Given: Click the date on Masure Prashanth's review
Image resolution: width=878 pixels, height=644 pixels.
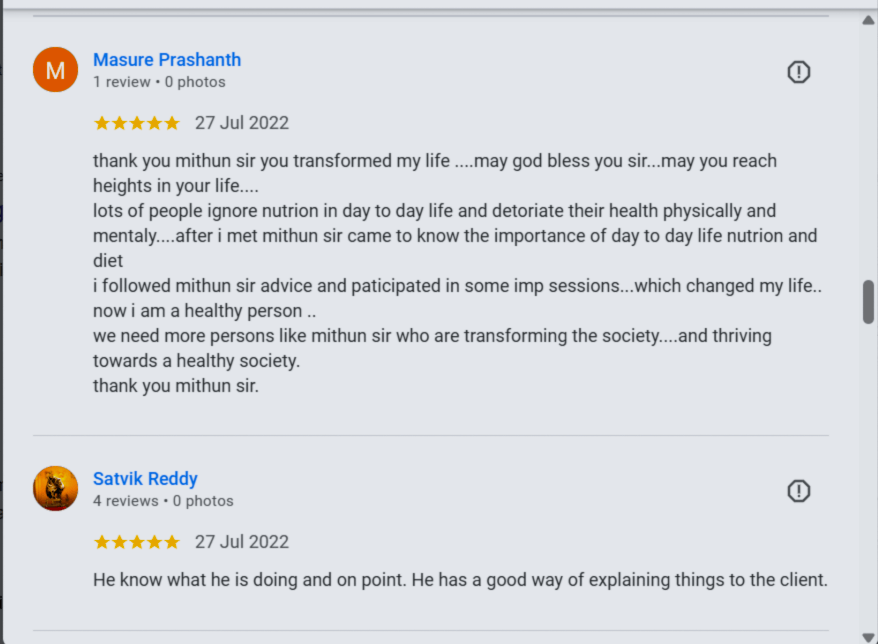Looking at the screenshot, I should point(242,123).
